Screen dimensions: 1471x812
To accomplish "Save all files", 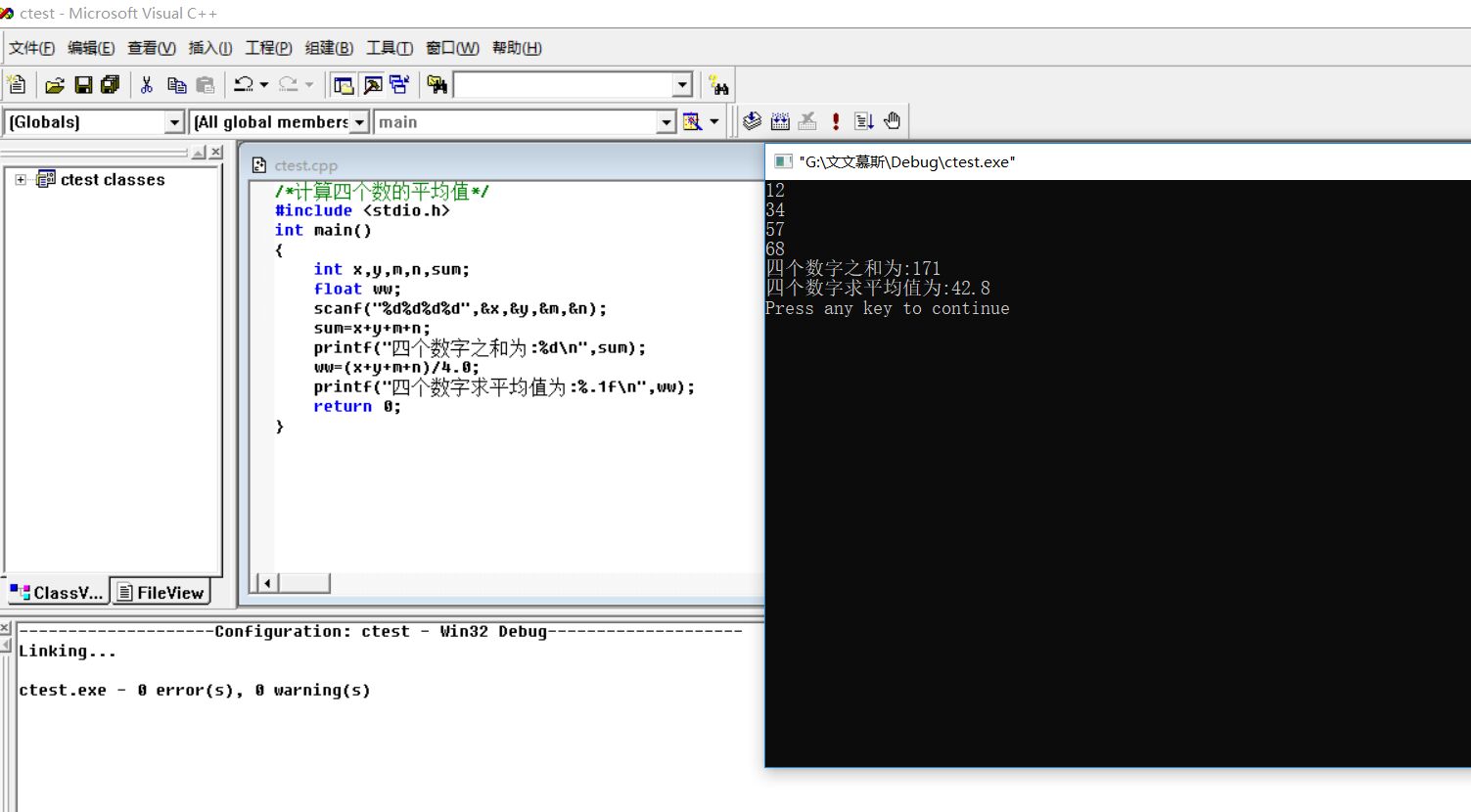I will coord(111,85).
